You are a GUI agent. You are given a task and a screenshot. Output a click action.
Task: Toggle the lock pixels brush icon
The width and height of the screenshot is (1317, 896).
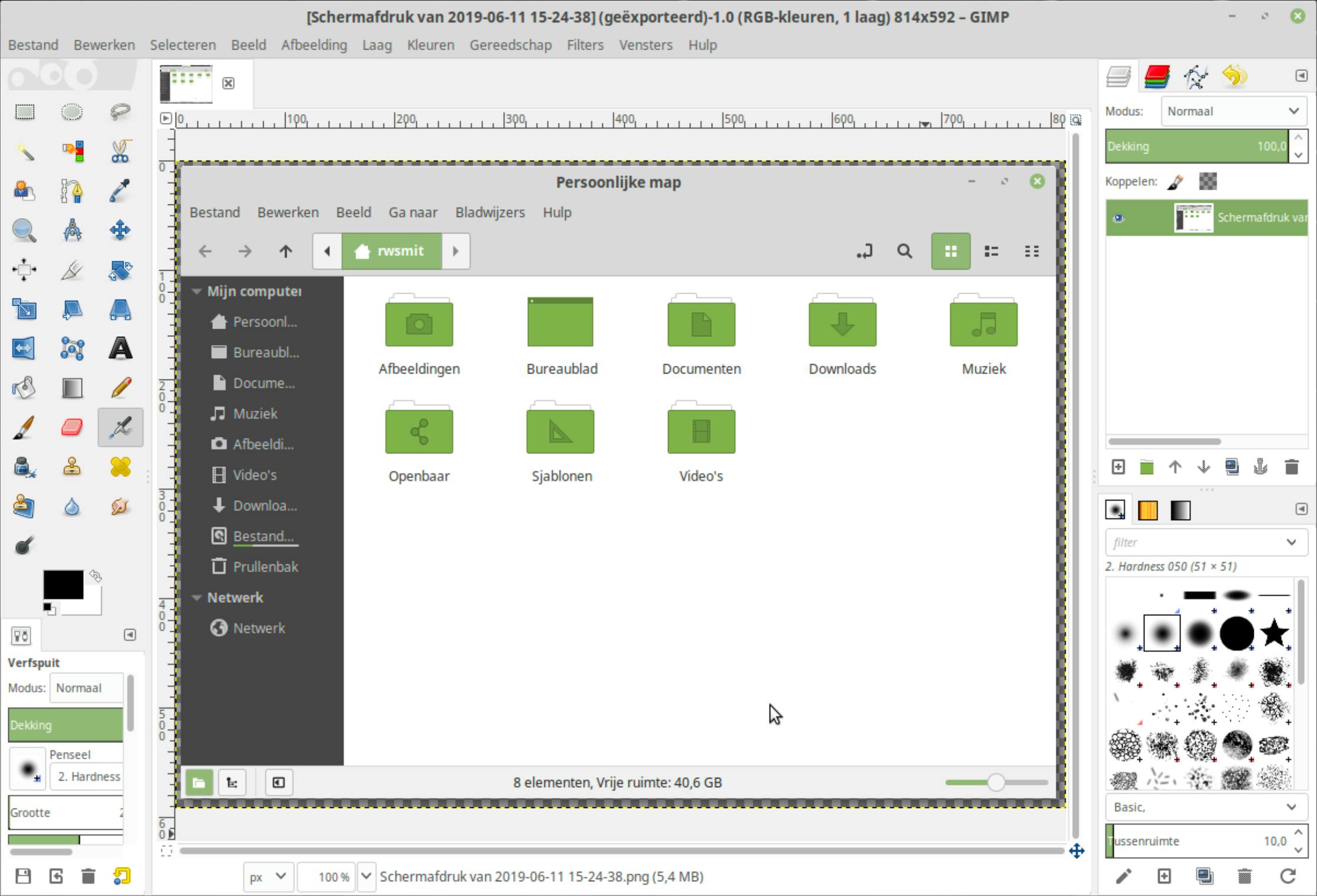[x=1176, y=181]
